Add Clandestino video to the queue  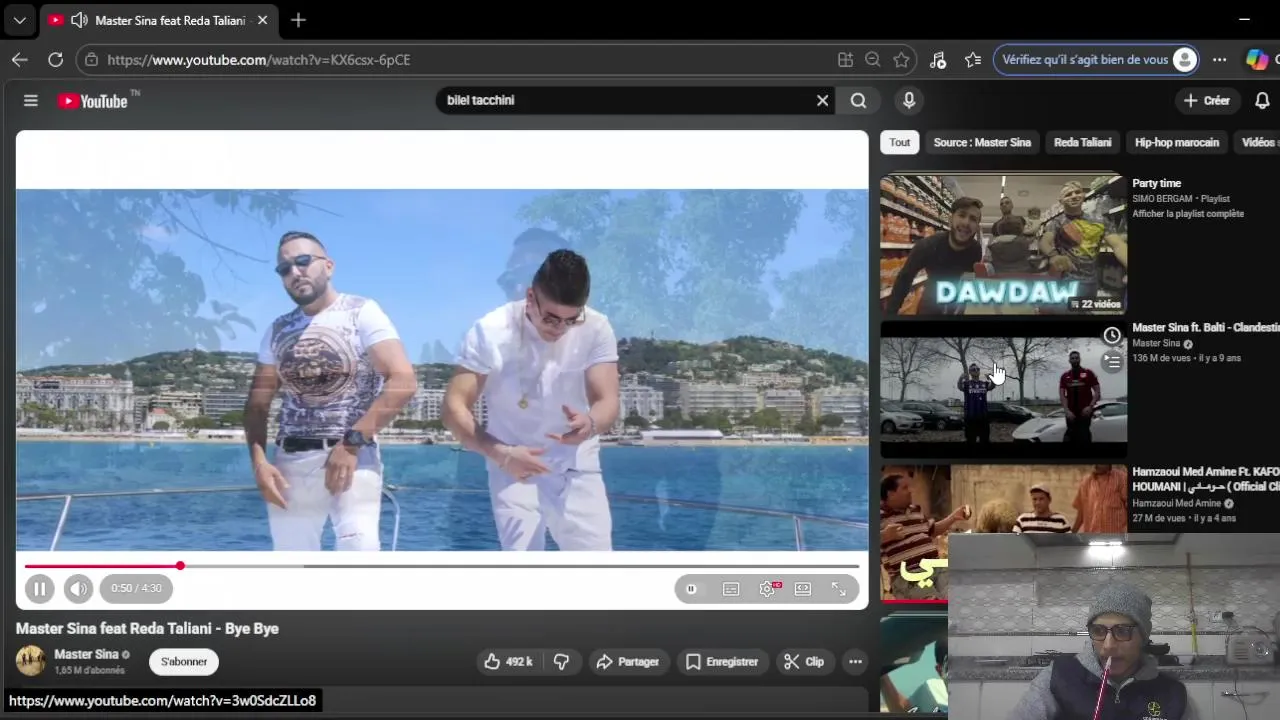pos(1112,362)
